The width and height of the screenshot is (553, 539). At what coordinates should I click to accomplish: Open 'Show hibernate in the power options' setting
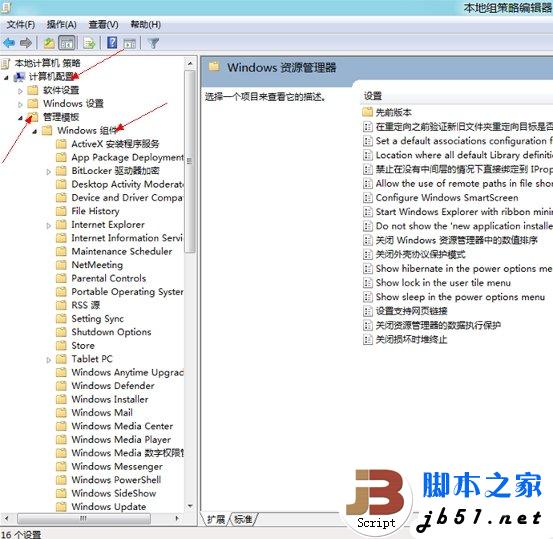464,268
